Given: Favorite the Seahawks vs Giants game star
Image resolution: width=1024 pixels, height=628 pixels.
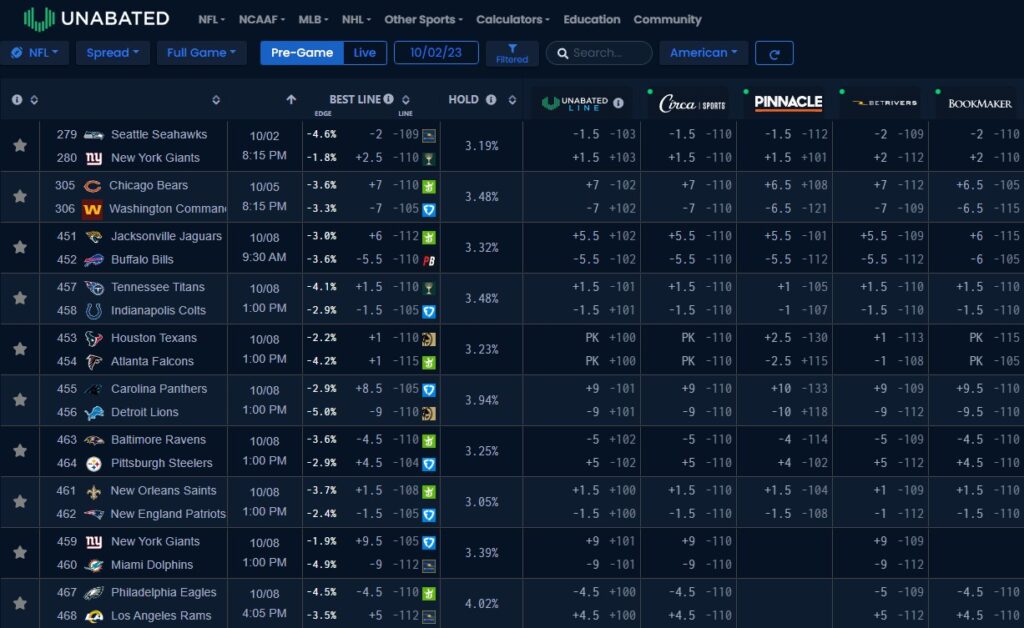Looking at the screenshot, I should (20, 146).
